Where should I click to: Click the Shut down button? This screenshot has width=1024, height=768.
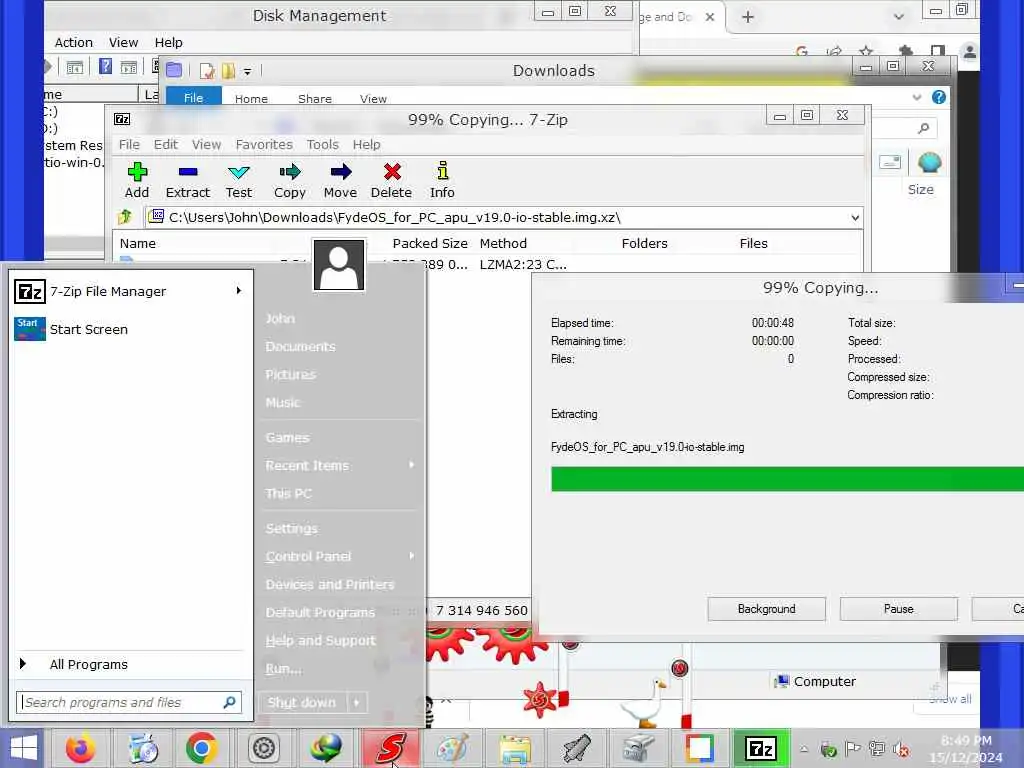(302, 703)
